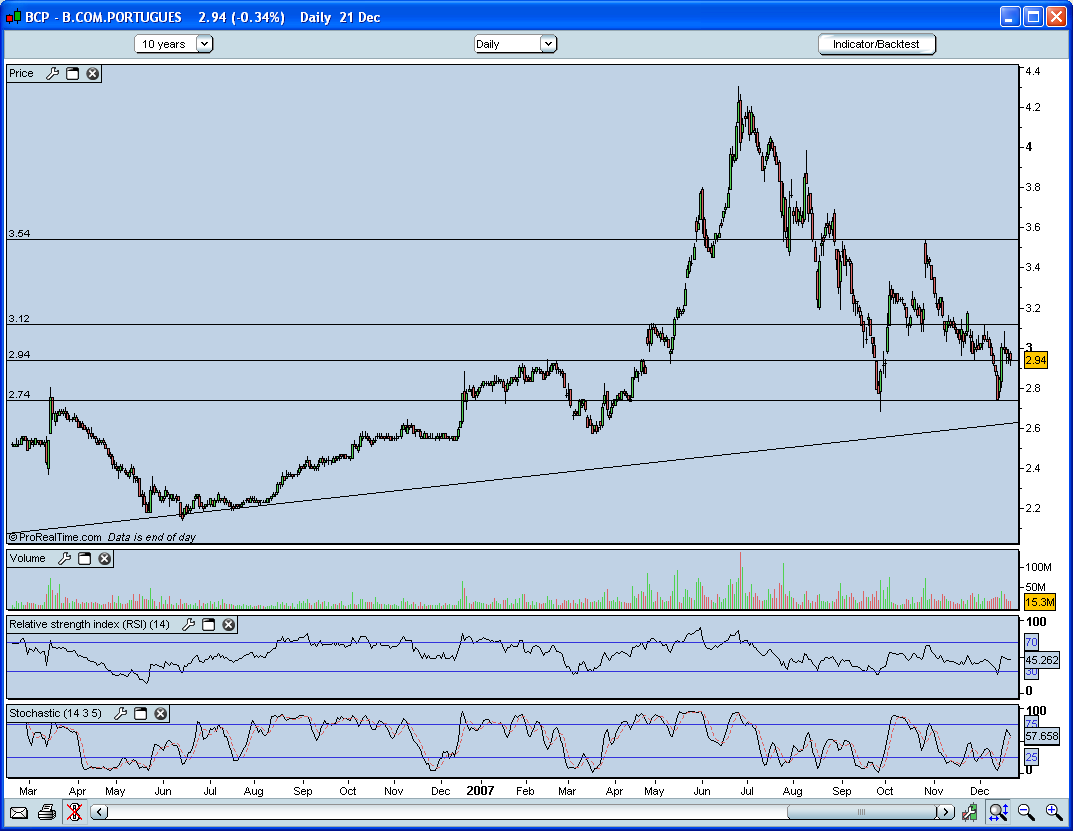Open the Daily timeframe dropdown
The image size is (1073, 831).
[x=515, y=44]
